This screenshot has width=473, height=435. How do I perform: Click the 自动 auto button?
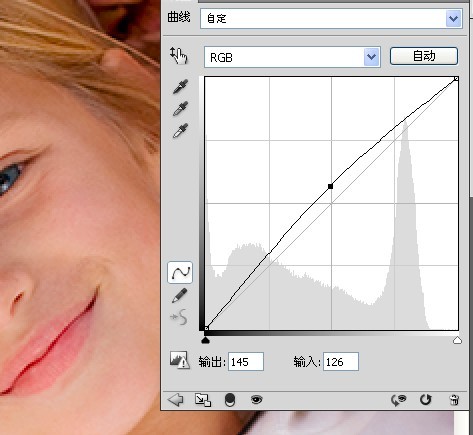[x=424, y=56]
